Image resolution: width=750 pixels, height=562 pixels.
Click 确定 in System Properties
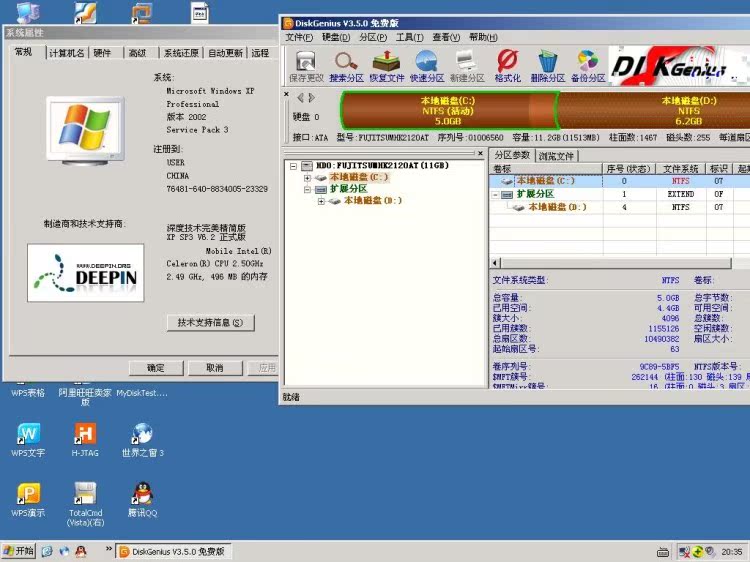[x=156, y=368]
